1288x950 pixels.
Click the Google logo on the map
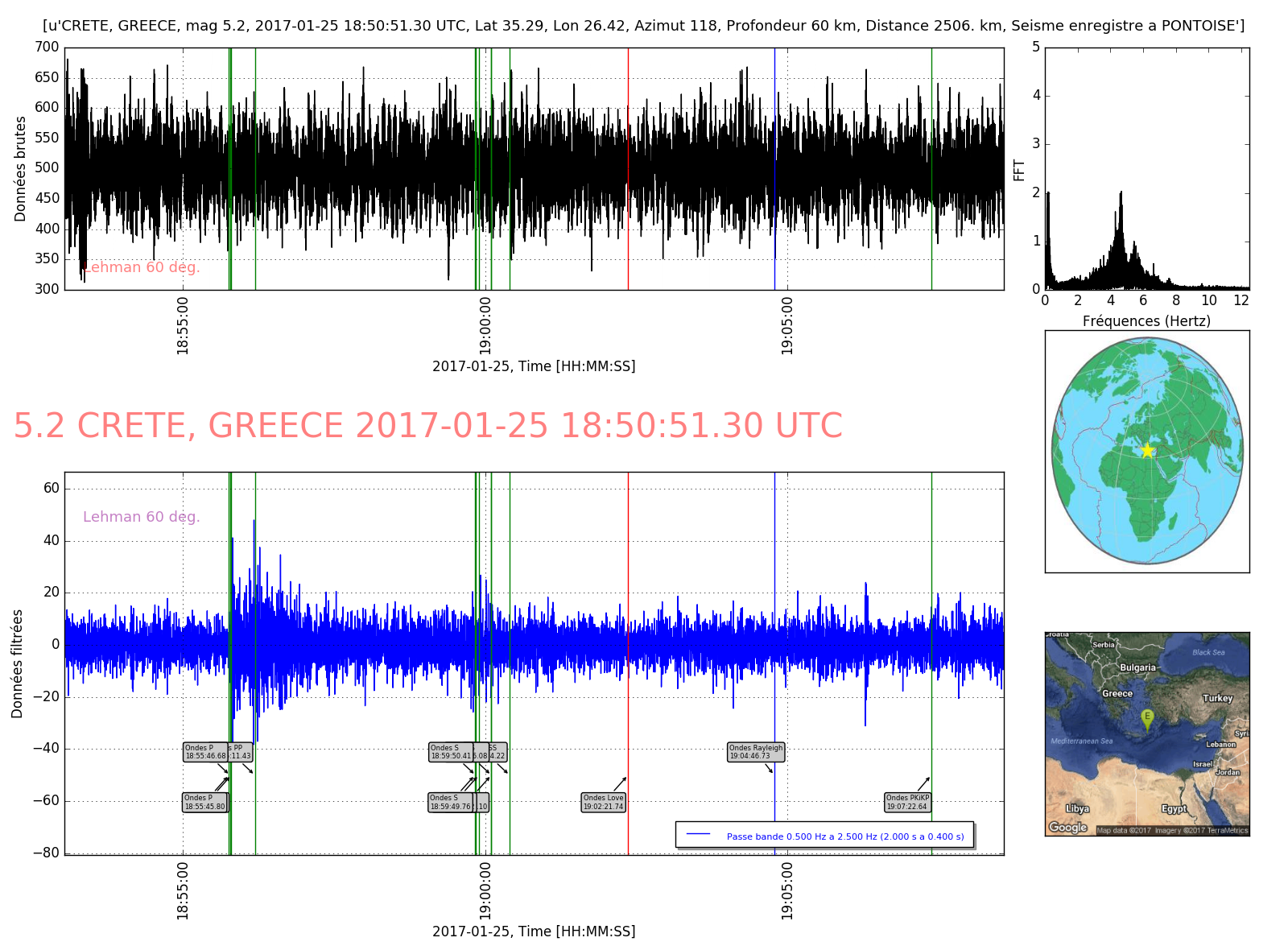click(x=1067, y=828)
